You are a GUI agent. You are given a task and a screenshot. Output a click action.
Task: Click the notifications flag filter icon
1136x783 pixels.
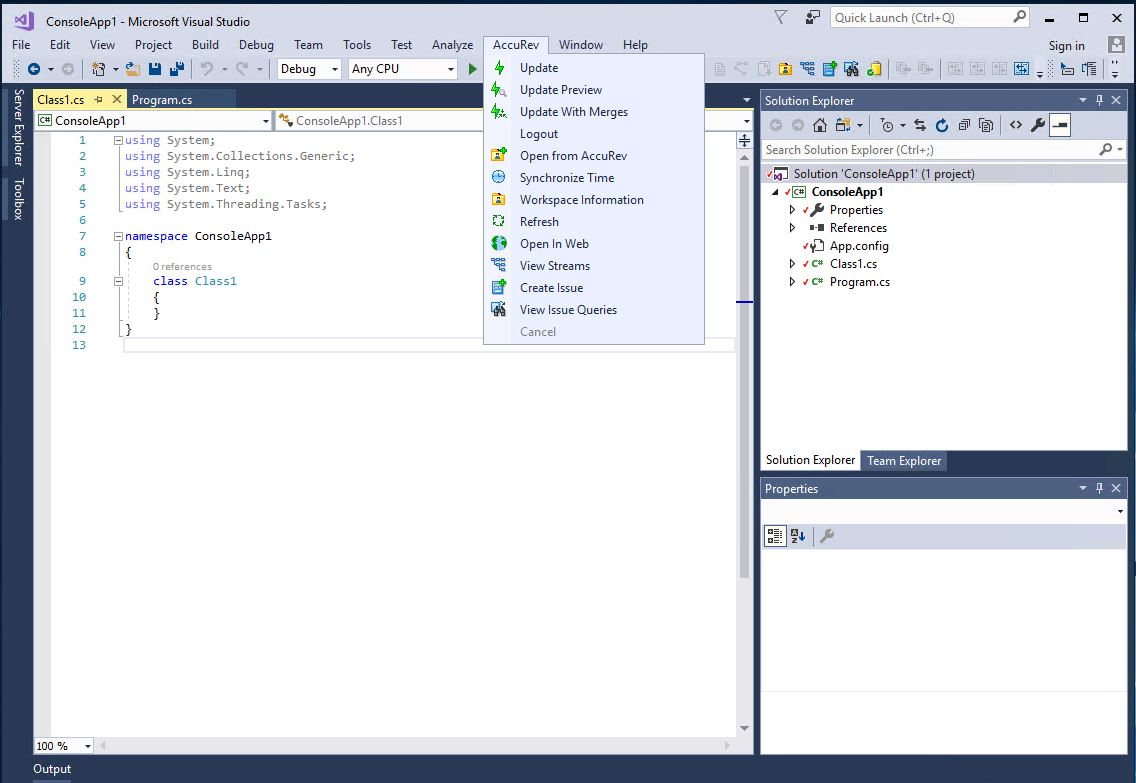(x=780, y=17)
